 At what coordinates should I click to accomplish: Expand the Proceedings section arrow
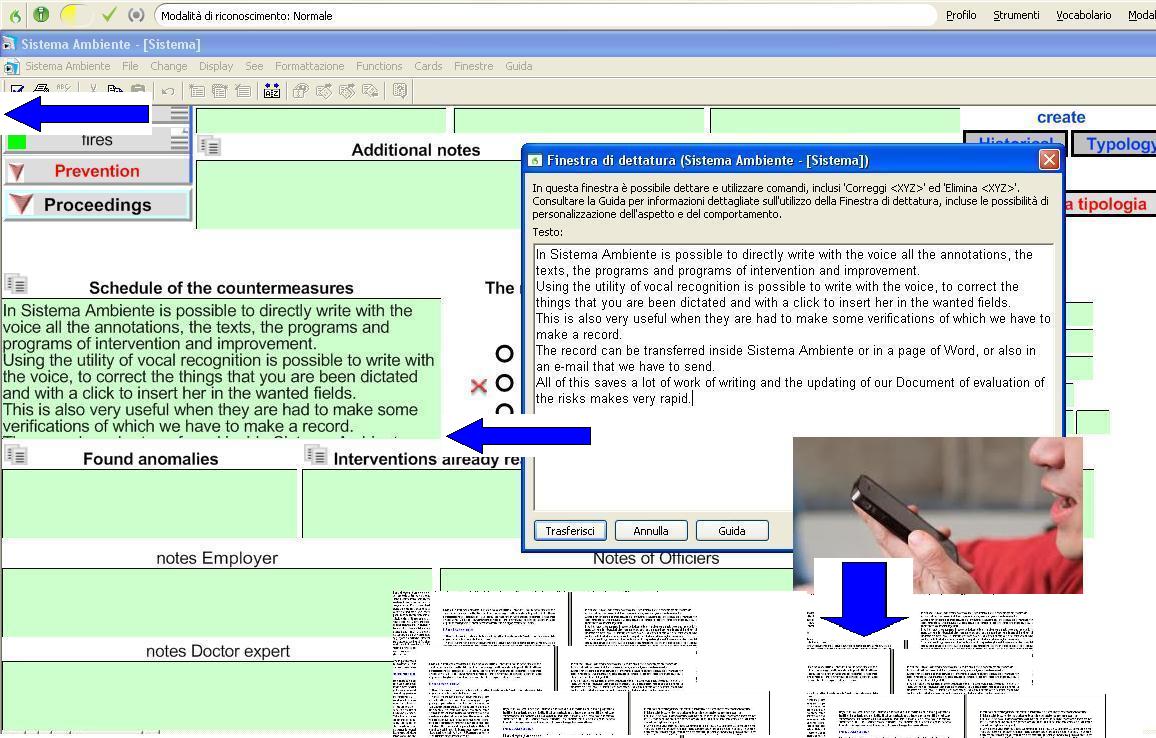tap(20, 205)
